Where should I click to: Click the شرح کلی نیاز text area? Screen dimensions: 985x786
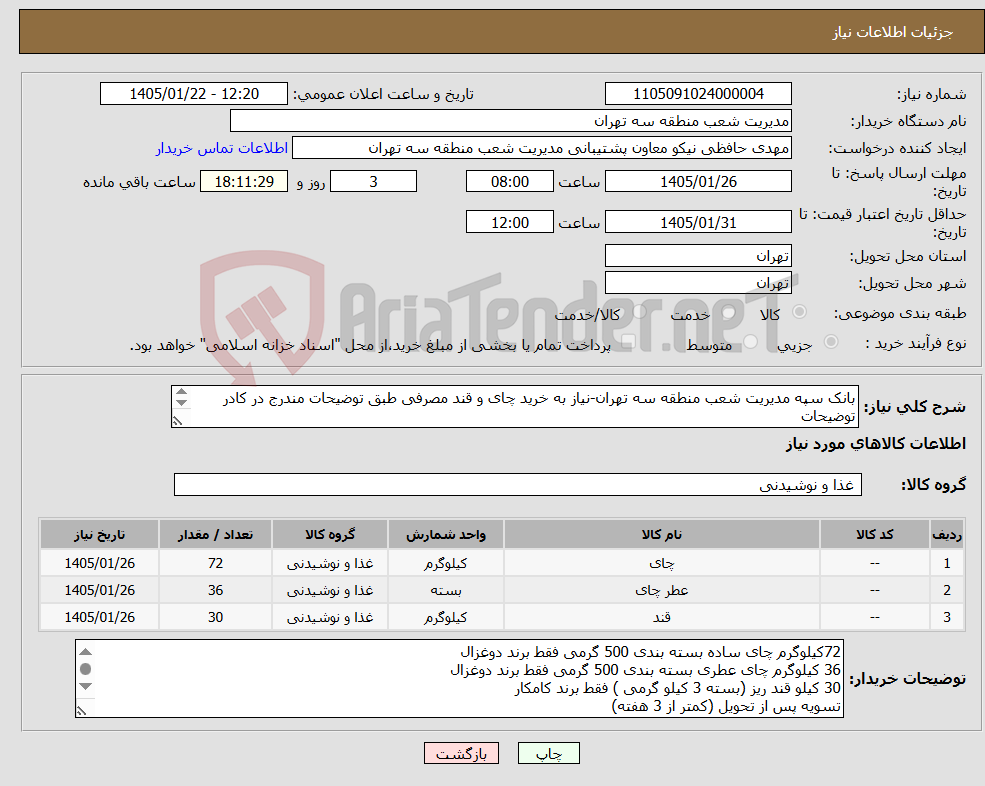click(514, 407)
